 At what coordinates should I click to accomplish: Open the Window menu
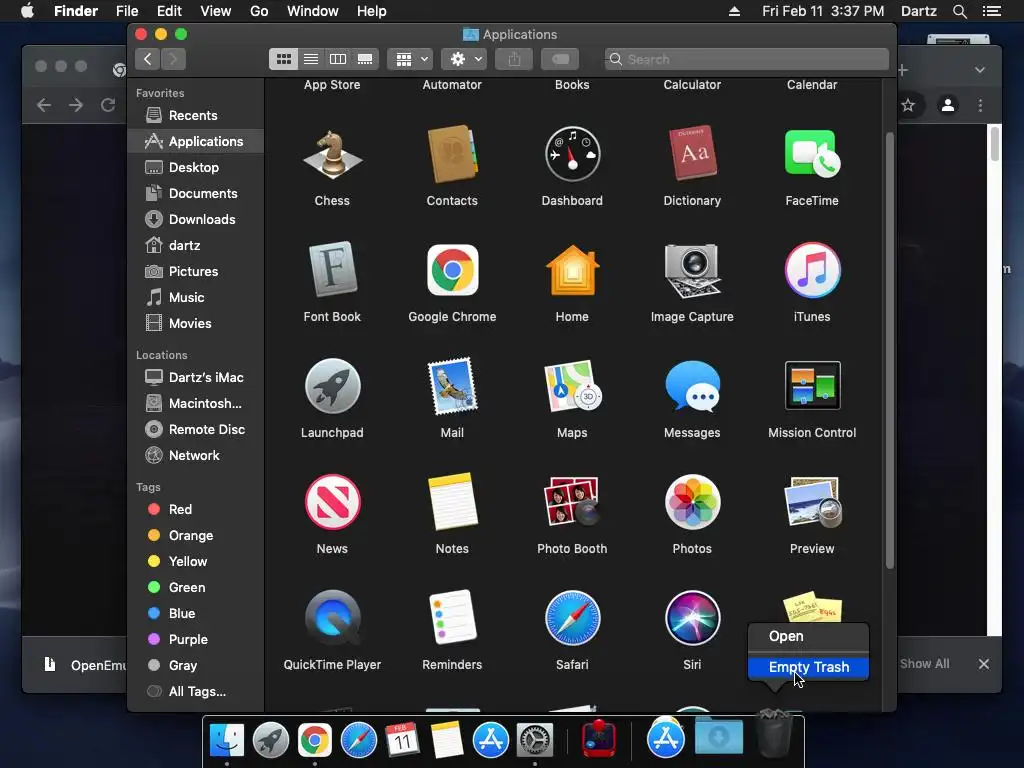pos(312,11)
